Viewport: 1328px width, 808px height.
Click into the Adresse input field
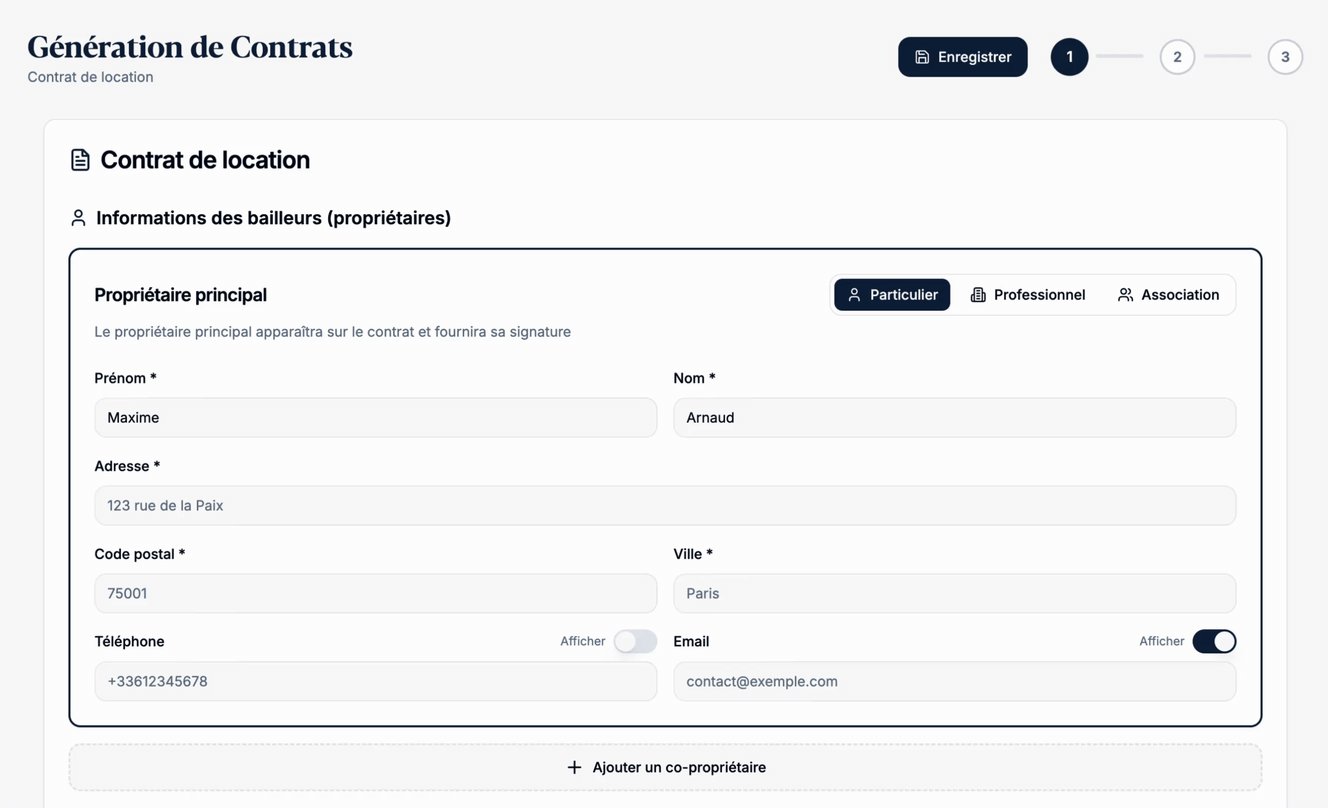click(665, 506)
